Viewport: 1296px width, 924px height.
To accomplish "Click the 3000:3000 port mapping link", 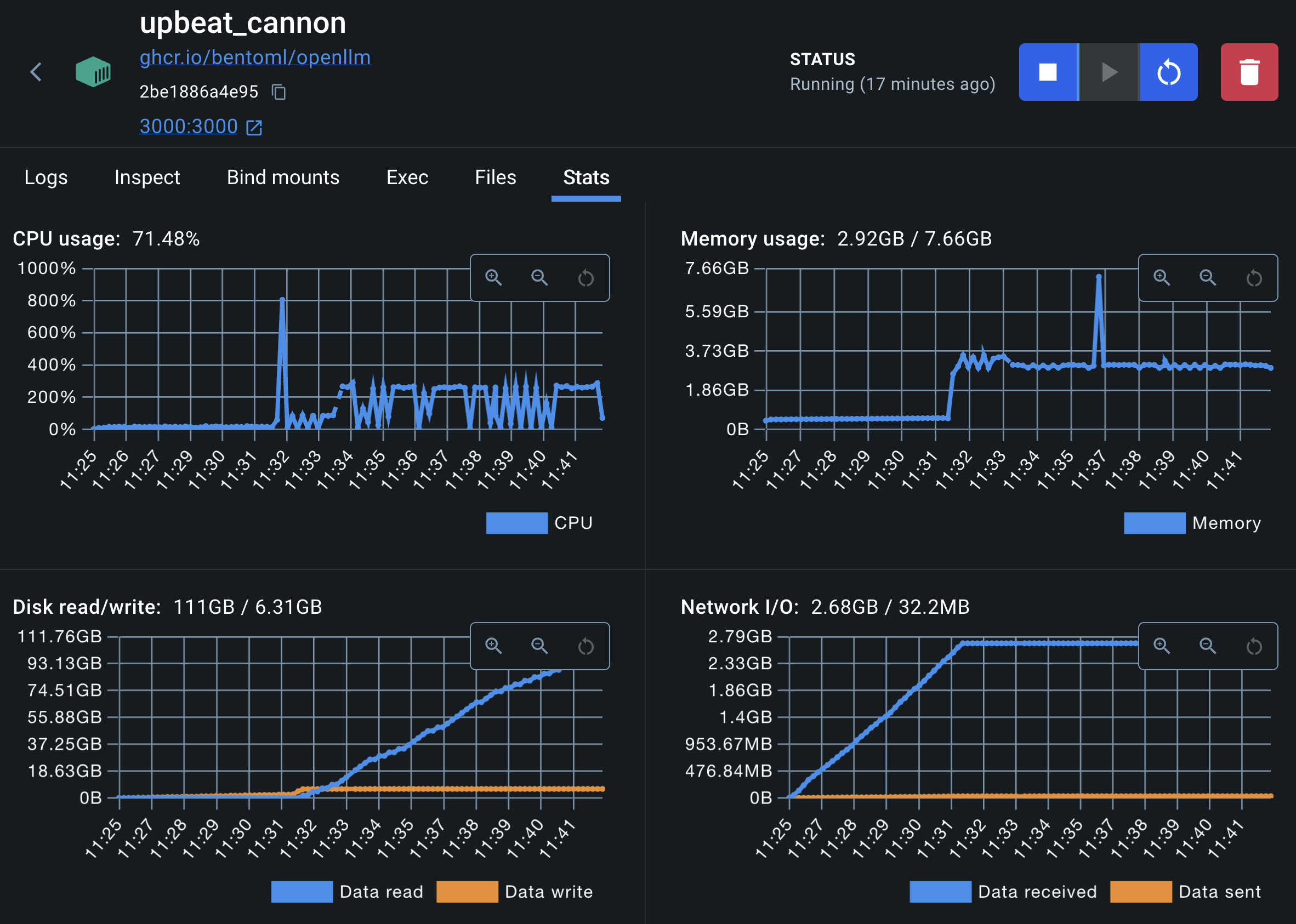I will 189,126.
